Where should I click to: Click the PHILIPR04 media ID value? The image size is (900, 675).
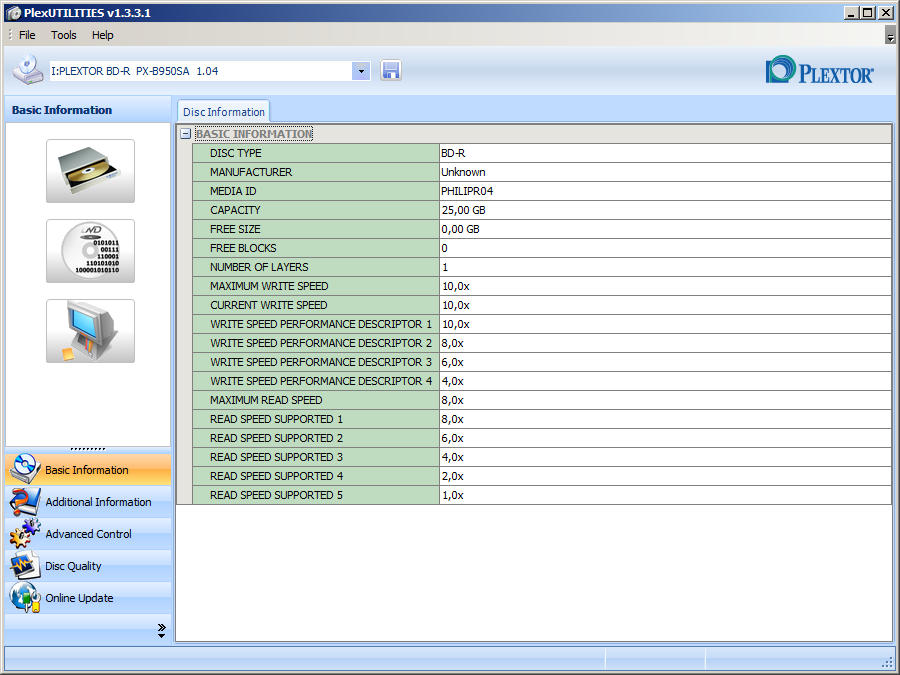click(x=467, y=191)
